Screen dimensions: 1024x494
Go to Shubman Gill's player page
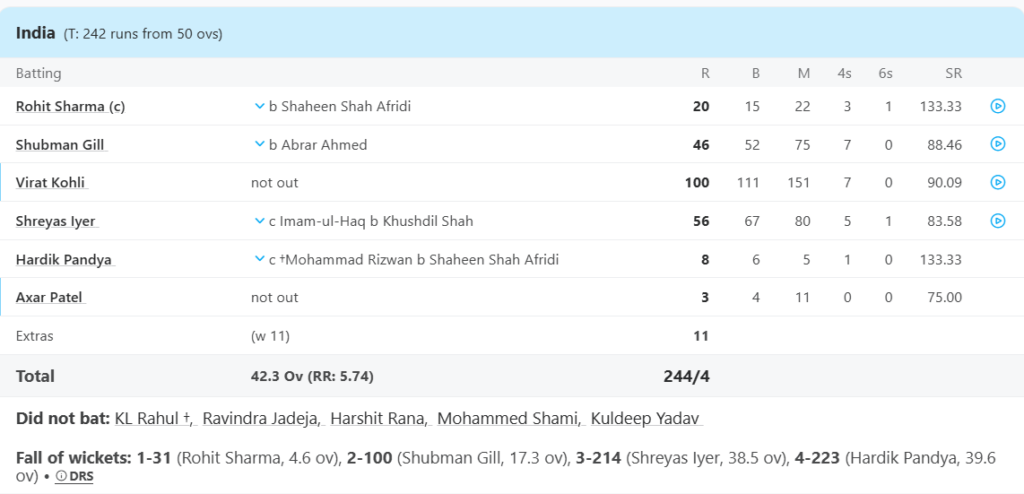[x=59, y=144]
